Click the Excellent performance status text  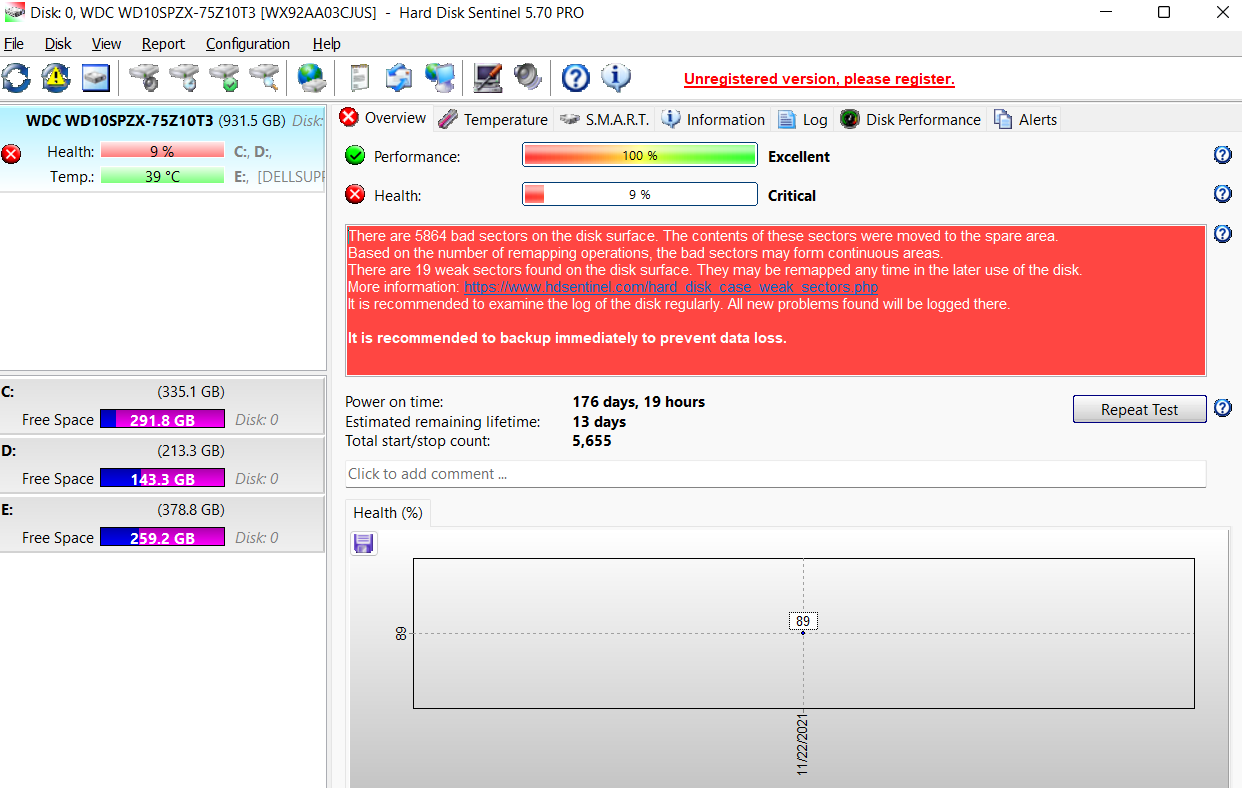tap(799, 157)
